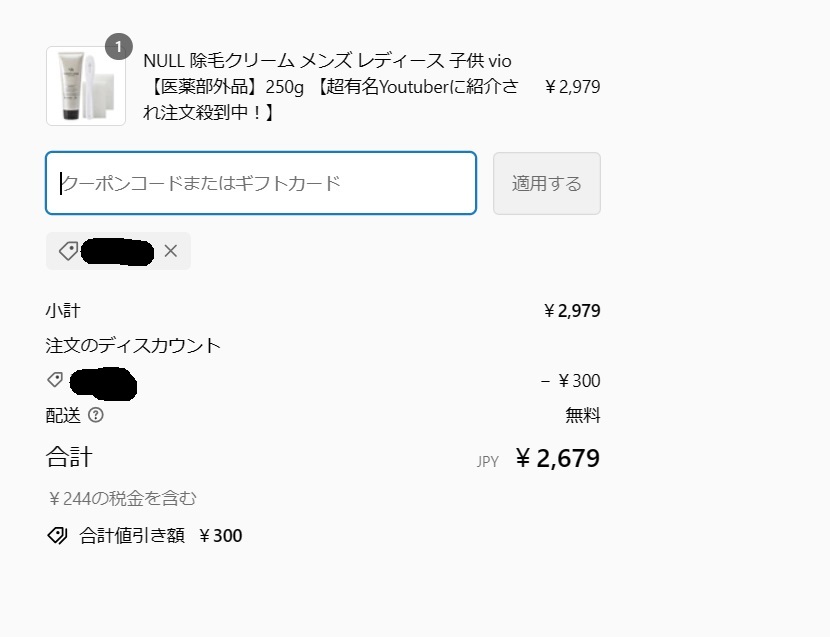Click the 小計 label

click(63, 310)
